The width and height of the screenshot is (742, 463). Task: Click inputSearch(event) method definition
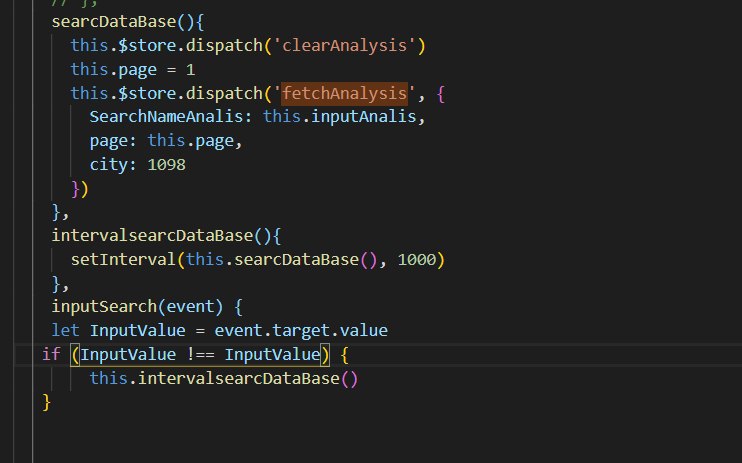(x=137, y=307)
